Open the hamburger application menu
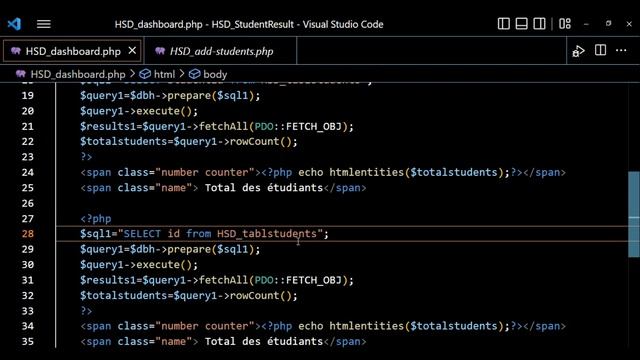Viewport: 640px width, 360px height. [x=44, y=24]
